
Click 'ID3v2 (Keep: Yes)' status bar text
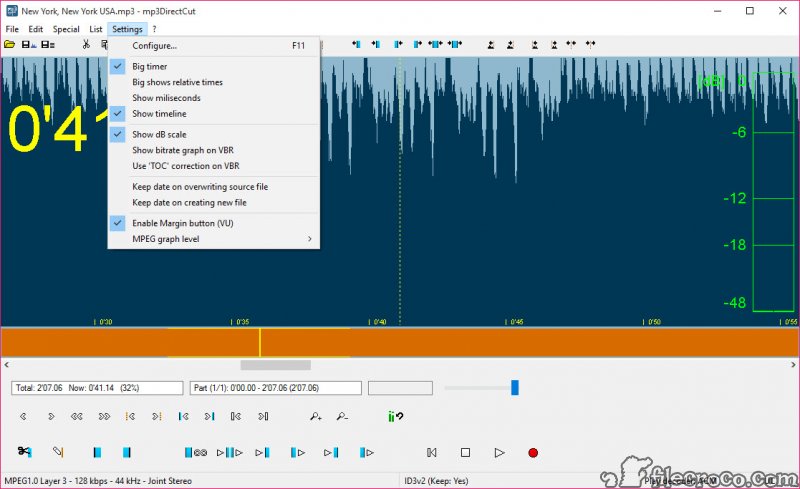click(436, 481)
